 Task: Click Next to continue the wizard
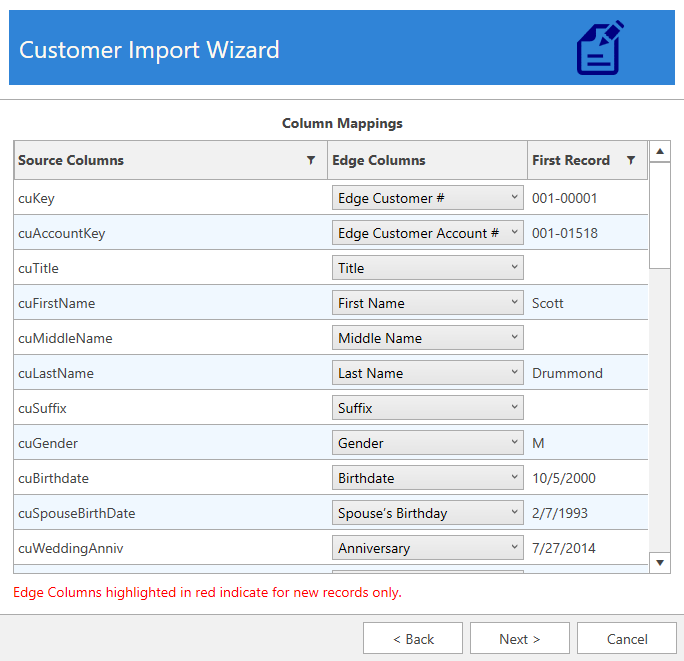(x=519, y=639)
